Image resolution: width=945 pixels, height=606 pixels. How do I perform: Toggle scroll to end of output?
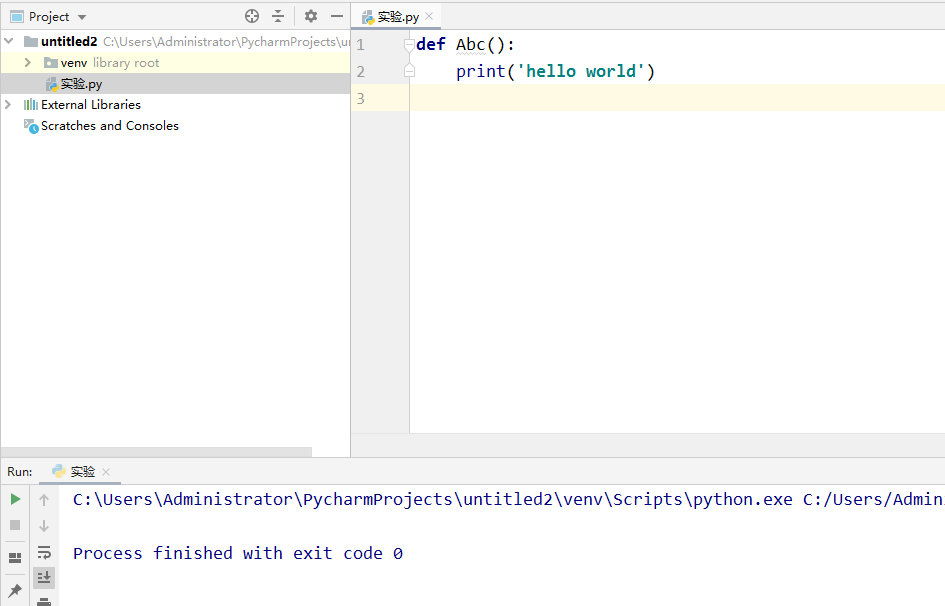(x=44, y=578)
